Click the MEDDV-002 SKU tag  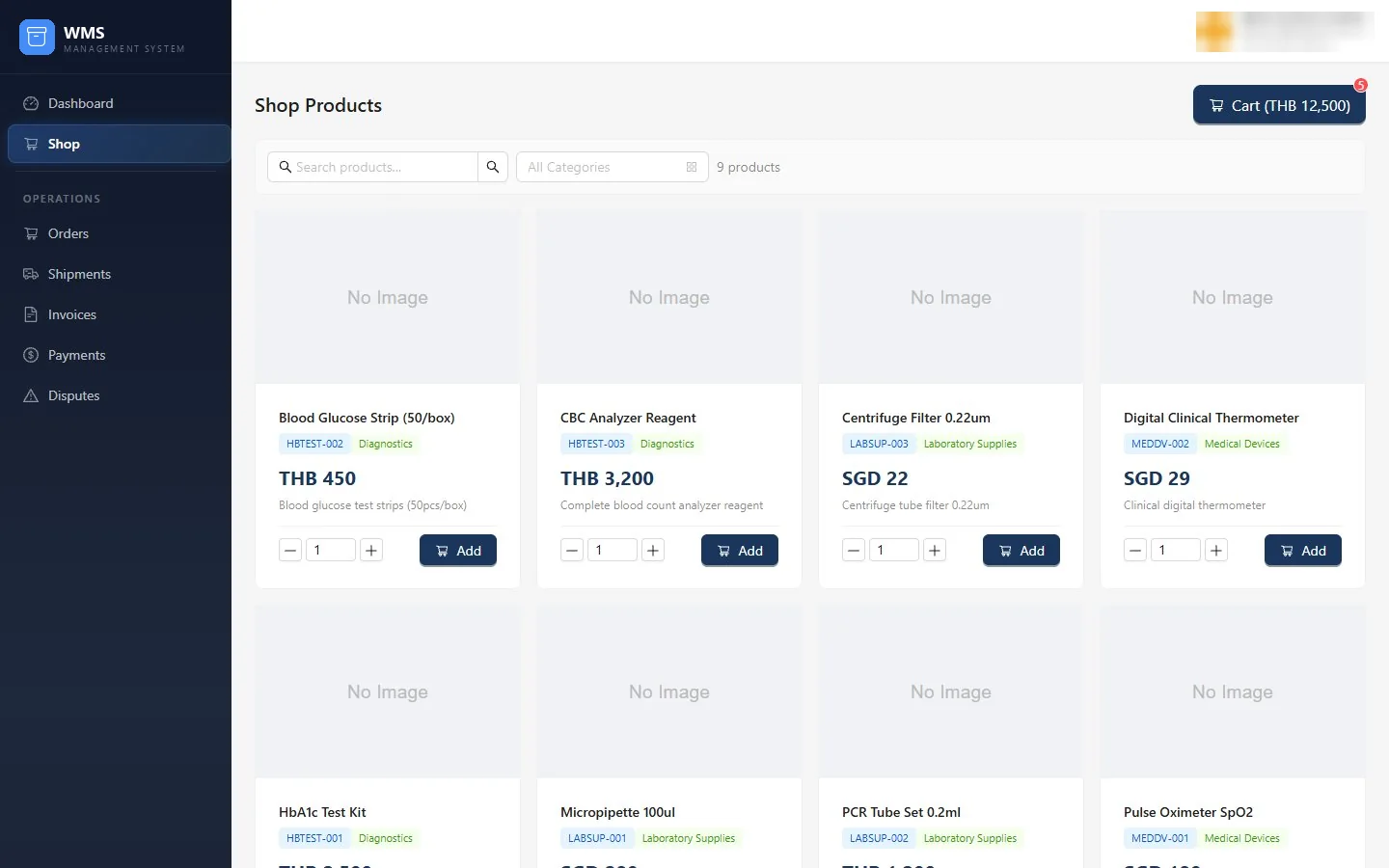[x=1160, y=445]
